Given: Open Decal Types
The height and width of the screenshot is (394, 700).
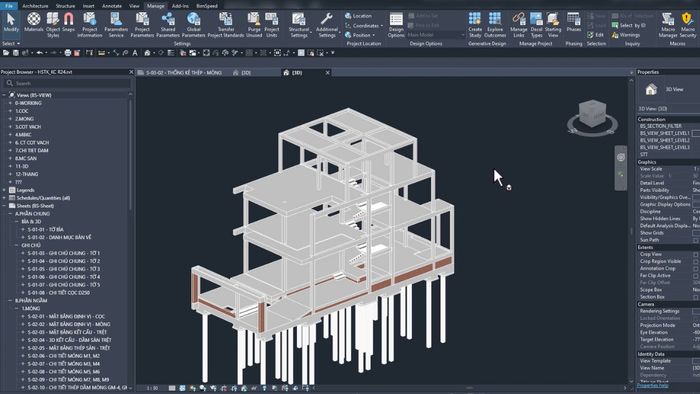Looking at the screenshot, I should 536,25.
